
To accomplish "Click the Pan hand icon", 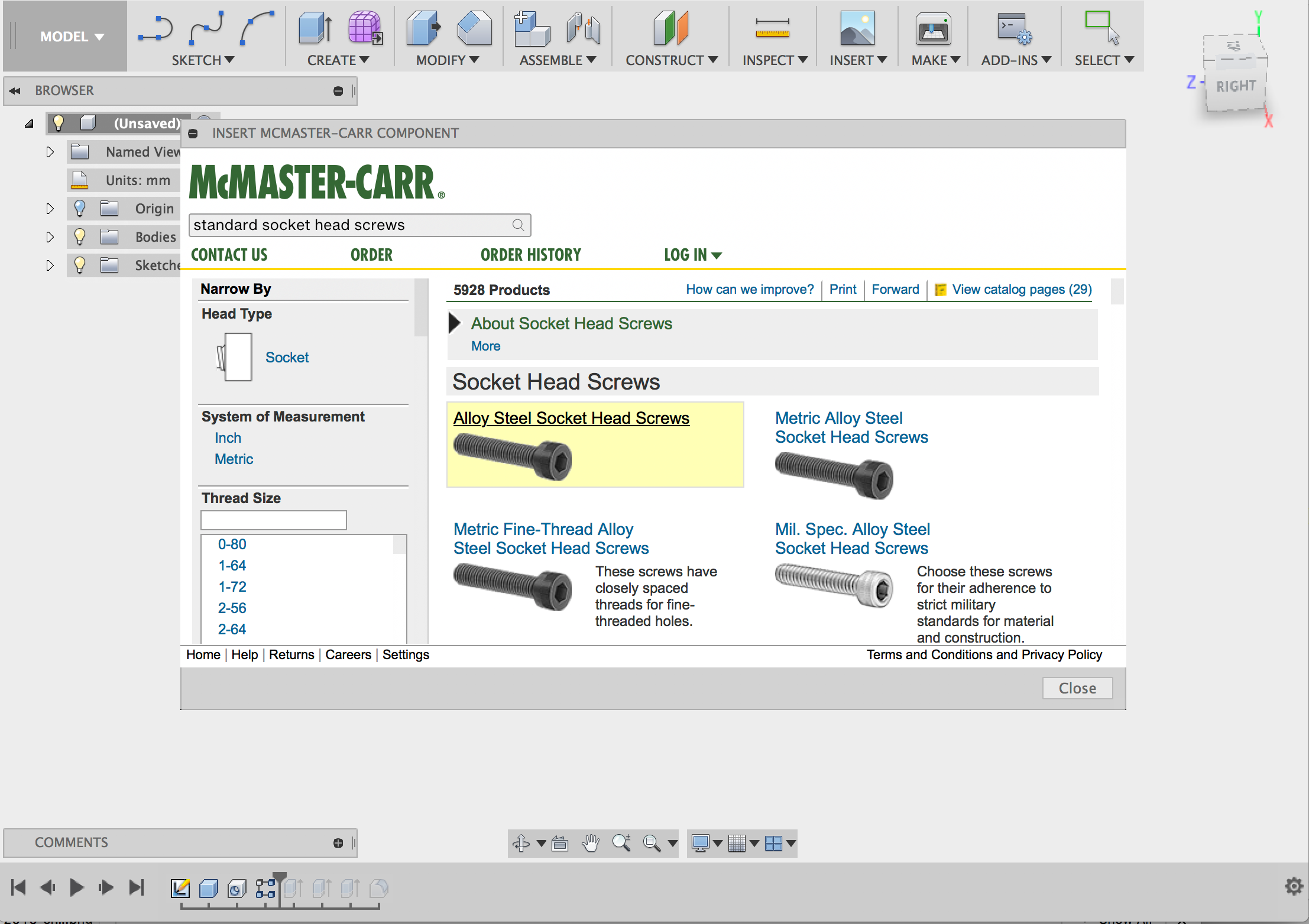I will (590, 843).
